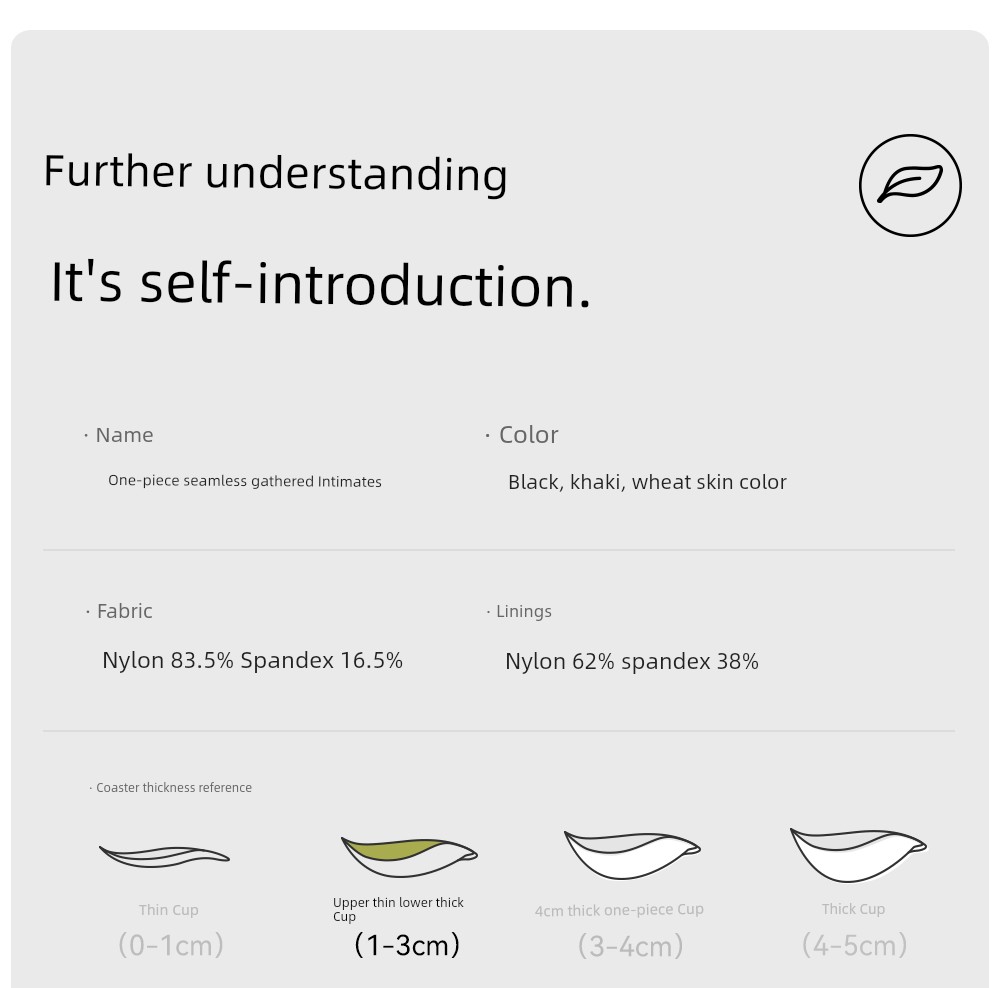
Task: Click the 4cm thick one-piece cup illustration
Action: coord(631,854)
